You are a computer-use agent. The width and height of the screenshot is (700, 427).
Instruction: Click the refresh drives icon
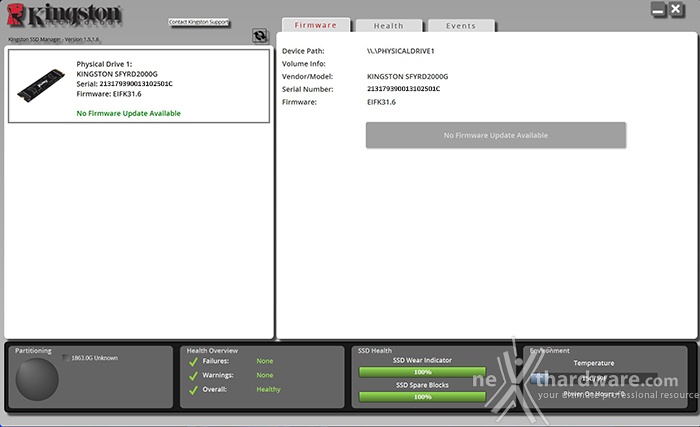[260, 35]
